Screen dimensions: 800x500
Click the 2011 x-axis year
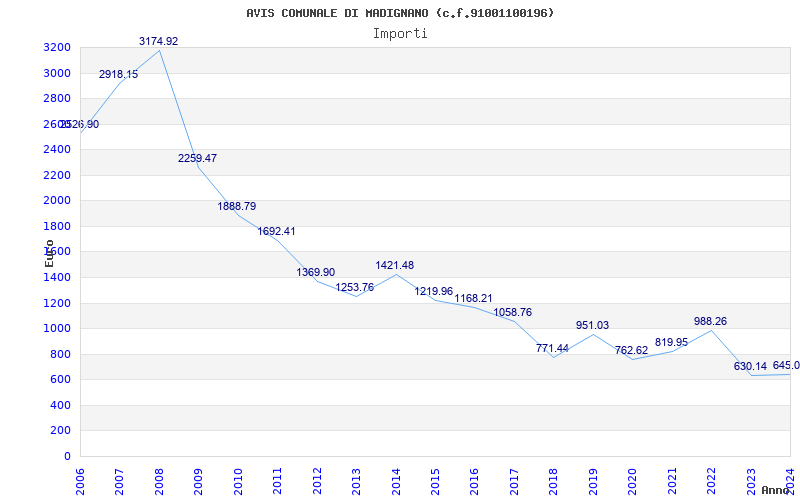278,482
